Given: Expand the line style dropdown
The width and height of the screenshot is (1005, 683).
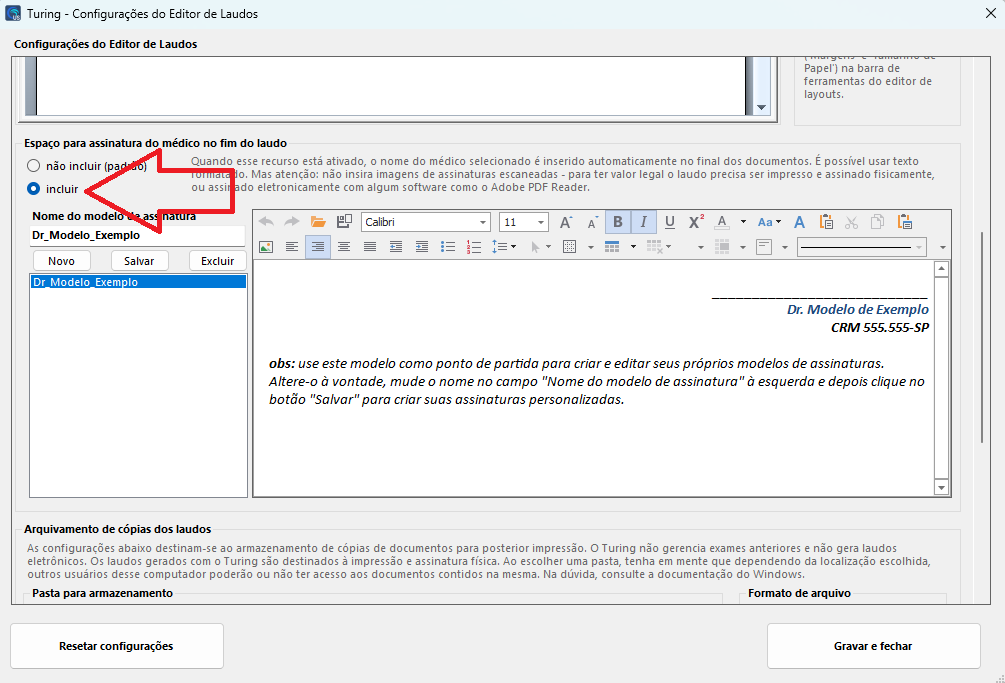Looking at the screenshot, I should 919,247.
